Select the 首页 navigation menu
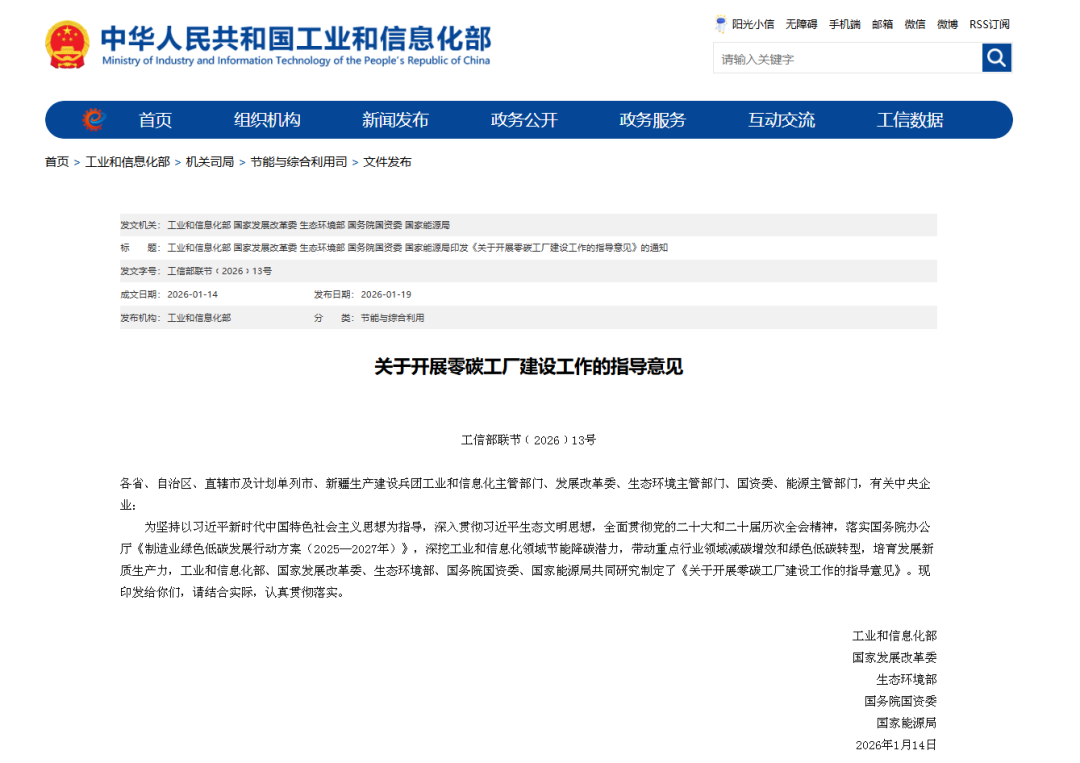The image size is (1080, 763). click(157, 119)
